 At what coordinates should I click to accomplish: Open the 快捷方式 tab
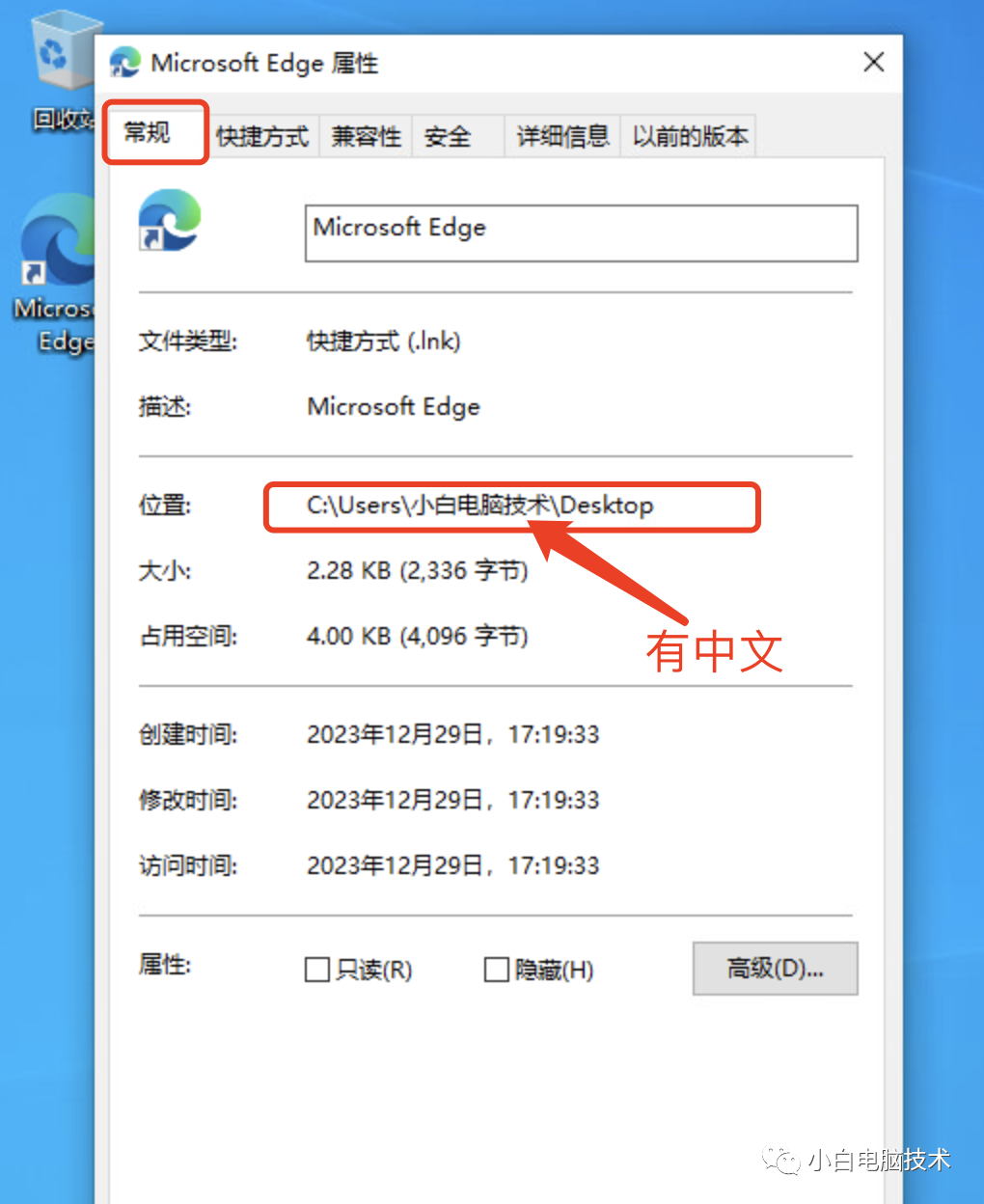(x=262, y=137)
